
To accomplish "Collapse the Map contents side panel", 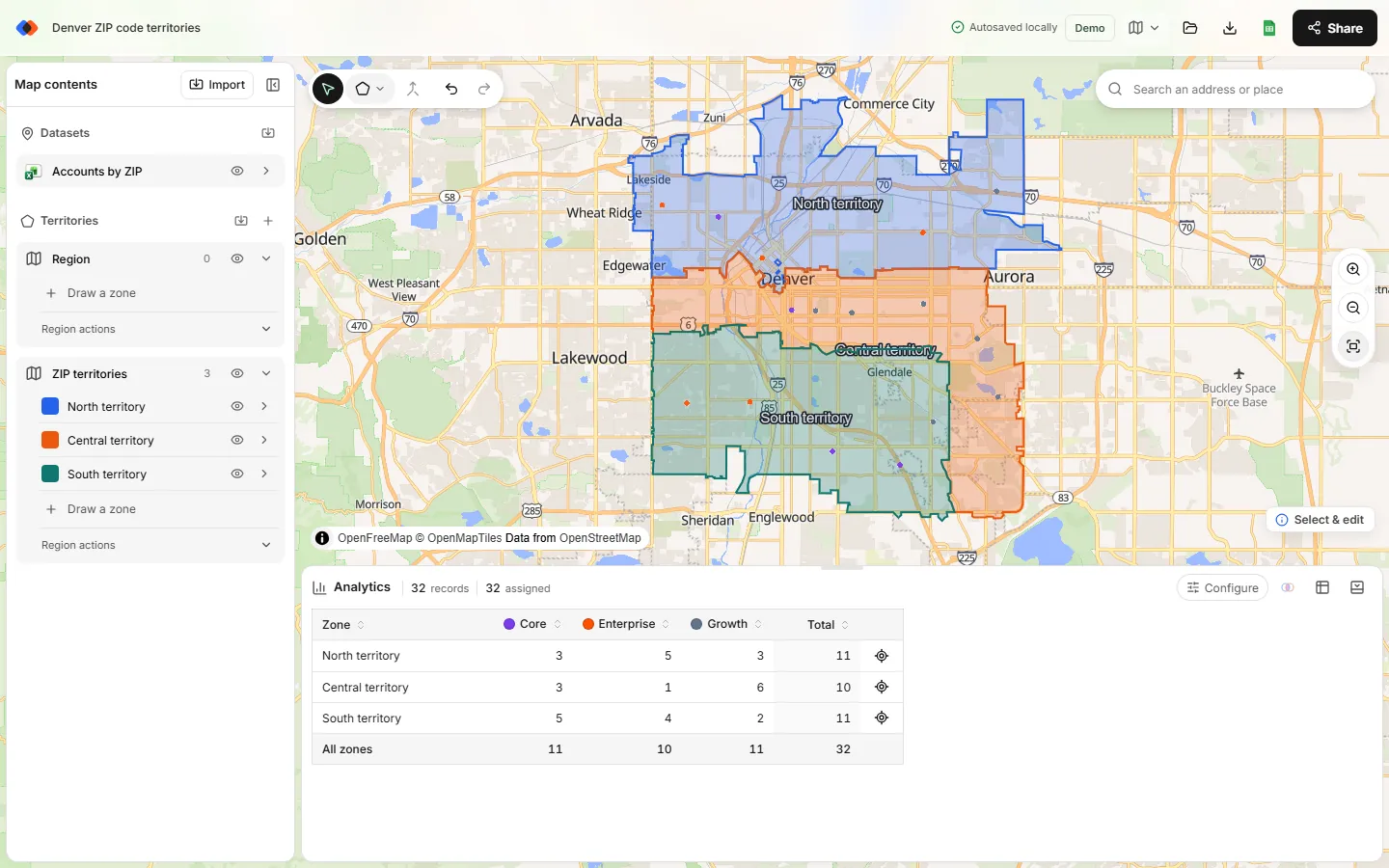I will pos(273,85).
